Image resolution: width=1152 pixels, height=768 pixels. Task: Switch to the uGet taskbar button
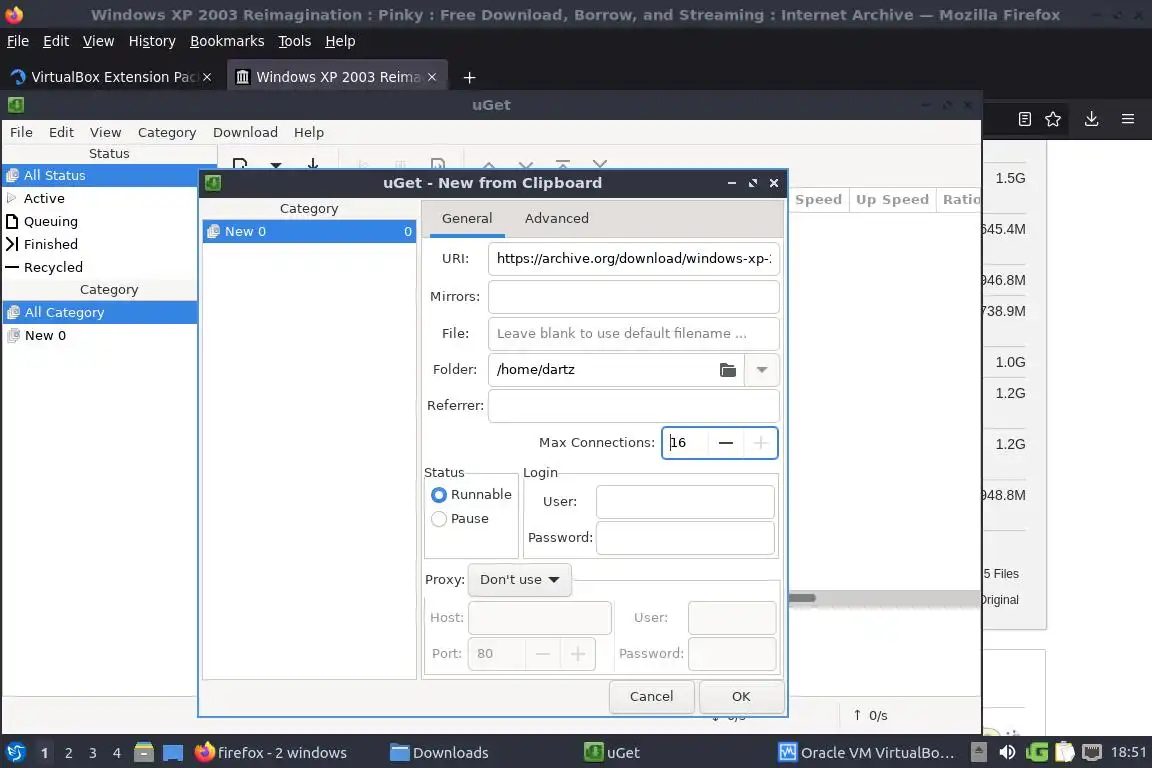[x=612, y=753]
